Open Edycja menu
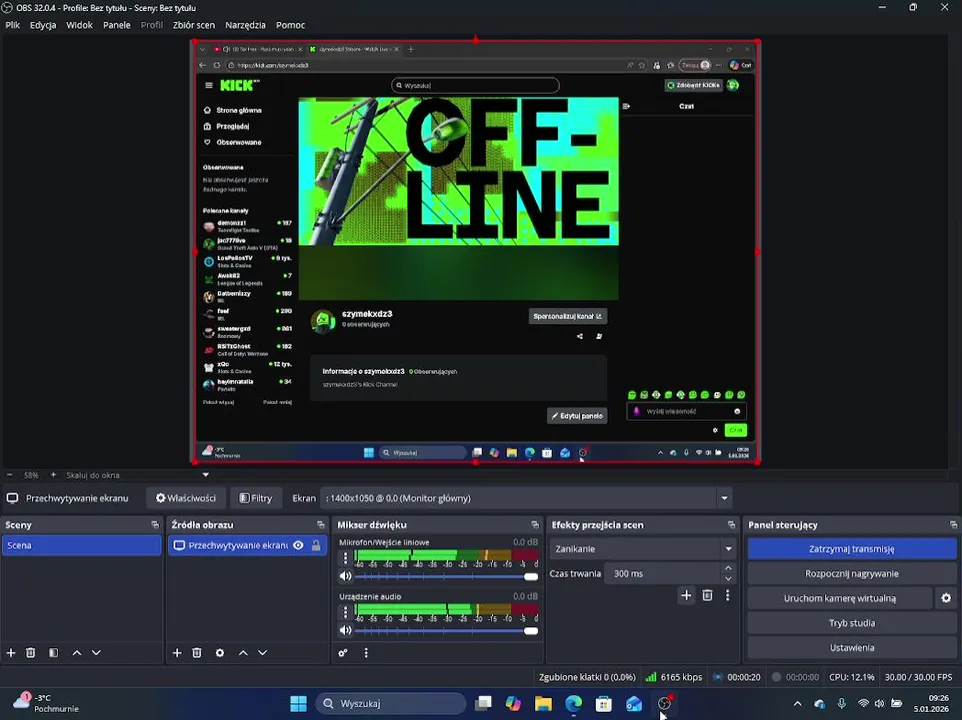The width and height of the screenshot is (962, 720). 43,25
